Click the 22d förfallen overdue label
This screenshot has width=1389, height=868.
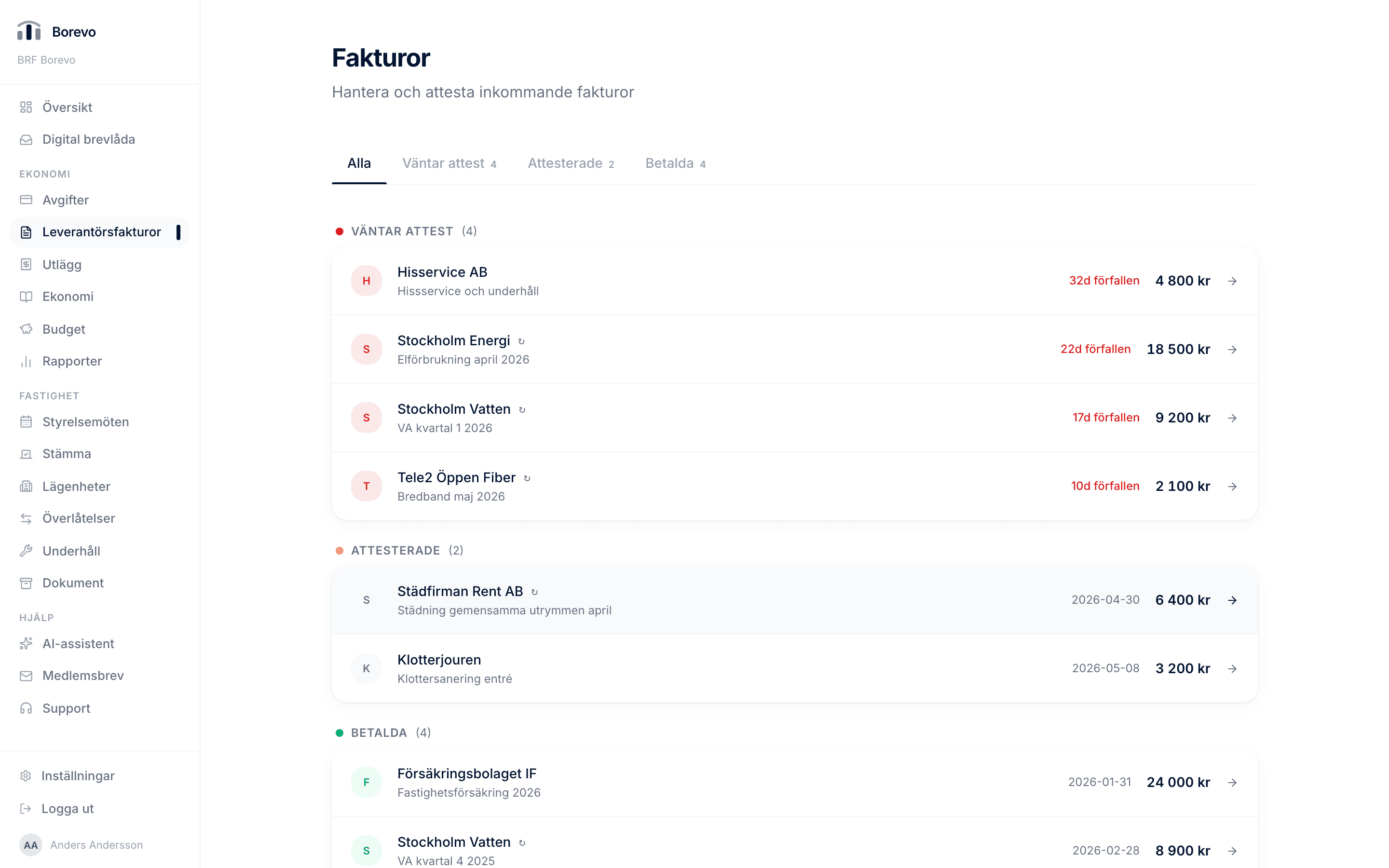pyautogui.click(x=1095, y=349)
